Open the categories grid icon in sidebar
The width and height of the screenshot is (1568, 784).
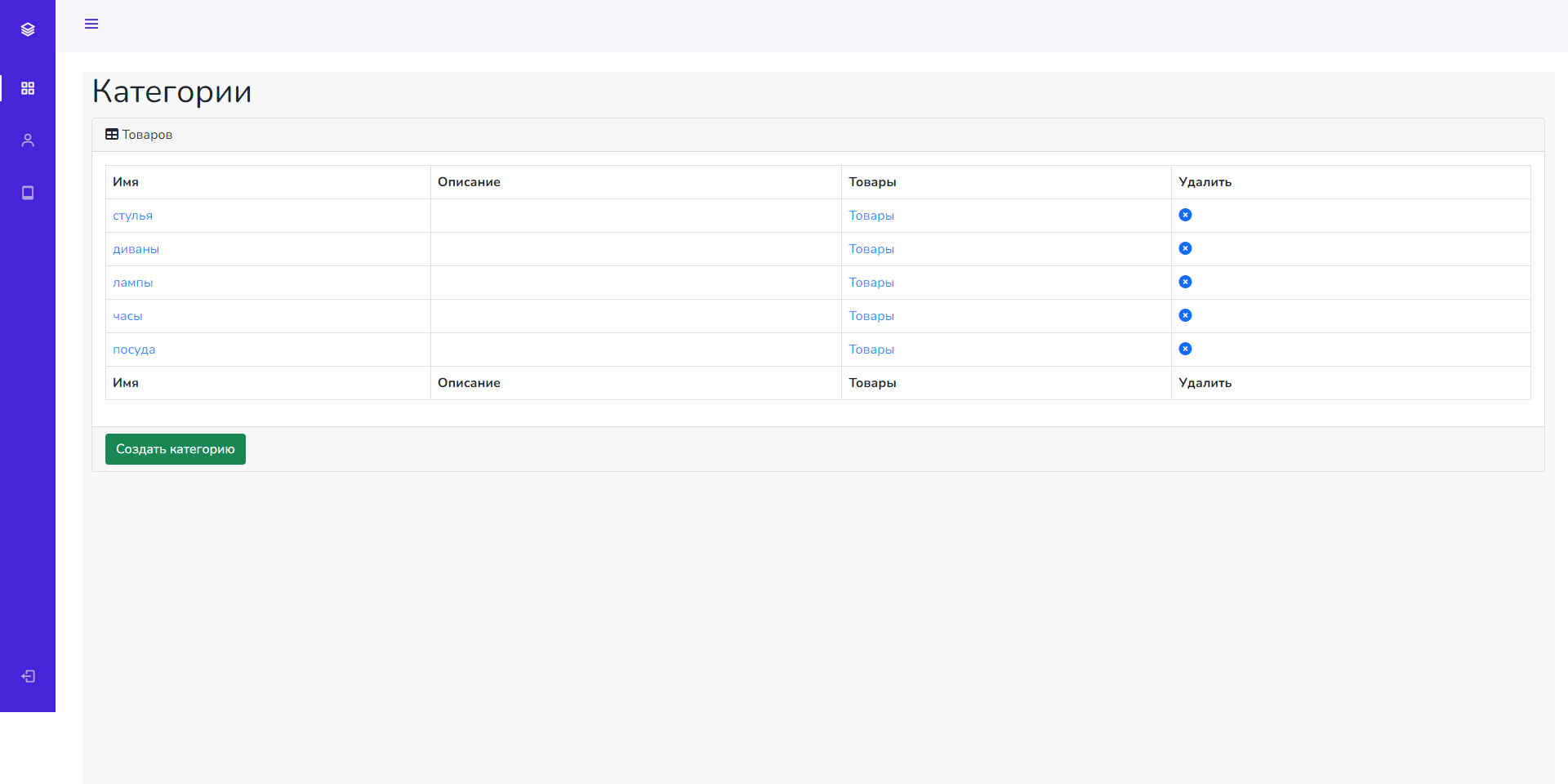coord(28,88)
